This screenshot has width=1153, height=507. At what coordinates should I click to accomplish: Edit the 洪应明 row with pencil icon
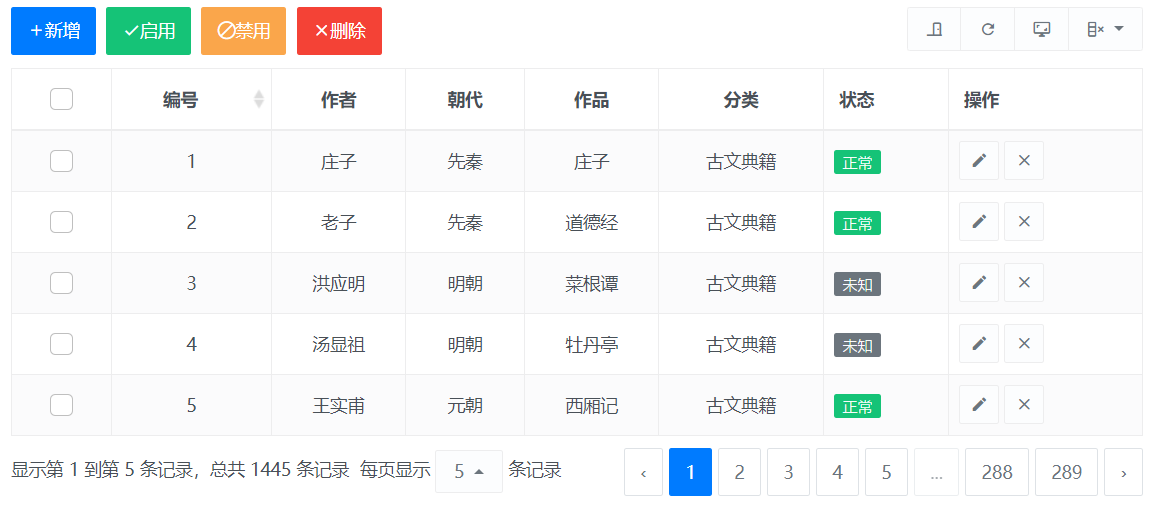click(979, 283)
